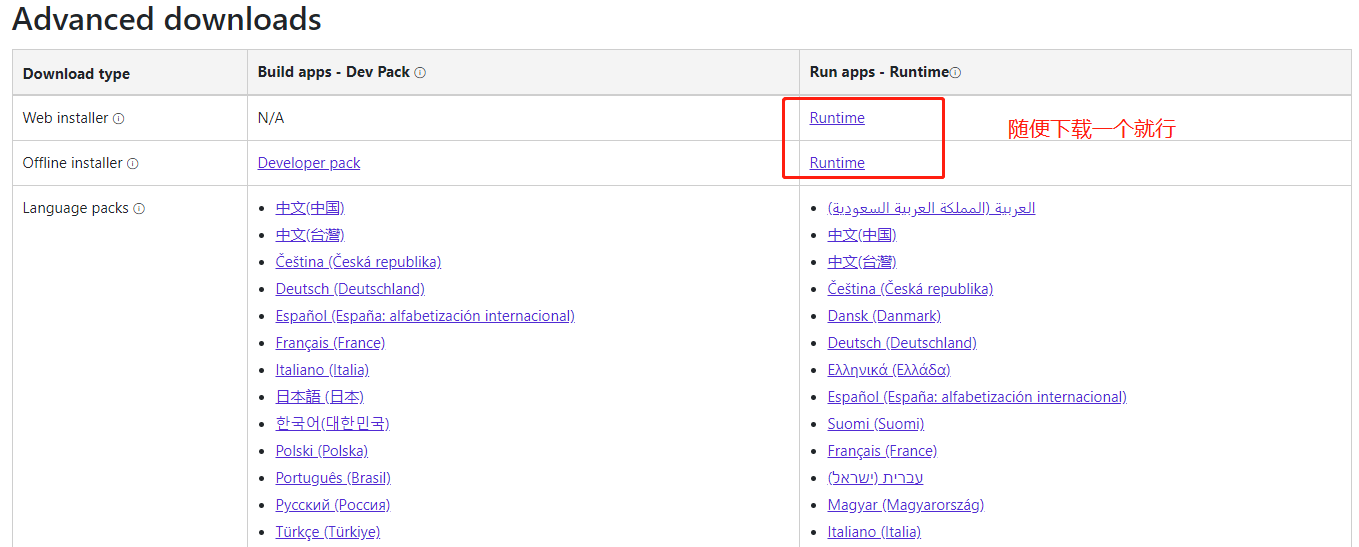1359x547 pixels.
Task: Download the Web installer Runtime
Action: (x=837, y=118)
